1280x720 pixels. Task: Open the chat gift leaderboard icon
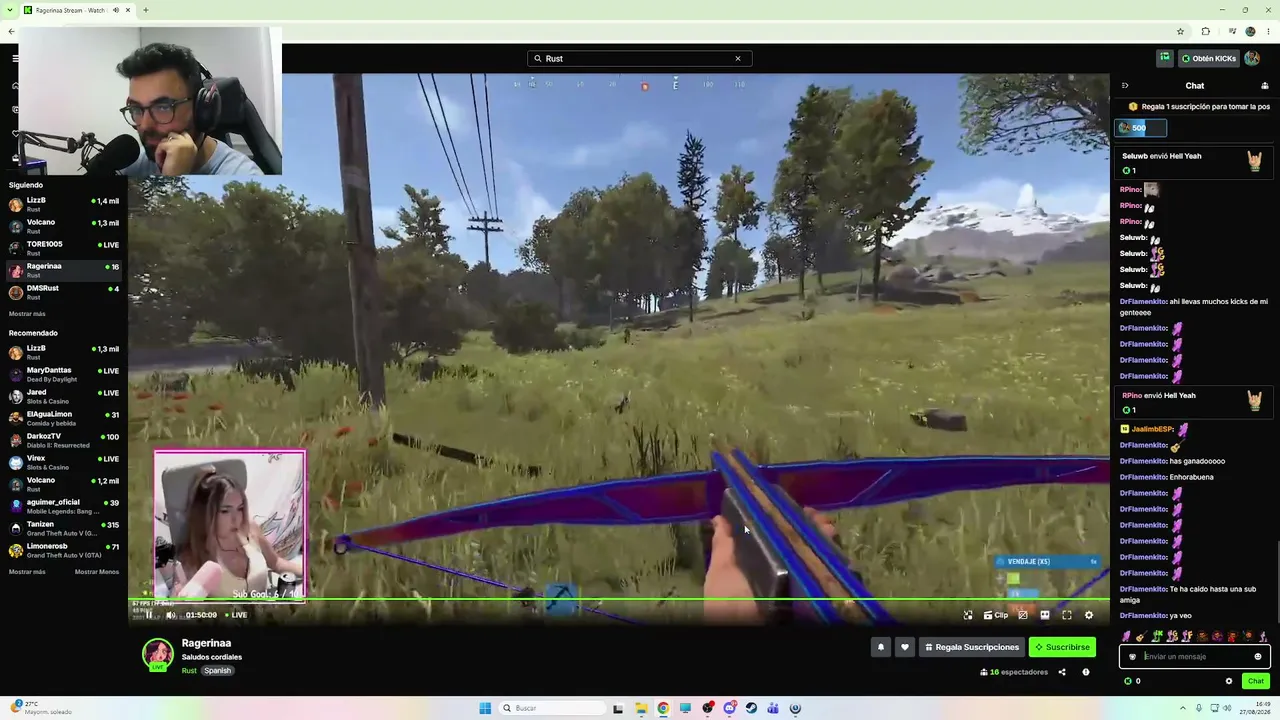1265,86
